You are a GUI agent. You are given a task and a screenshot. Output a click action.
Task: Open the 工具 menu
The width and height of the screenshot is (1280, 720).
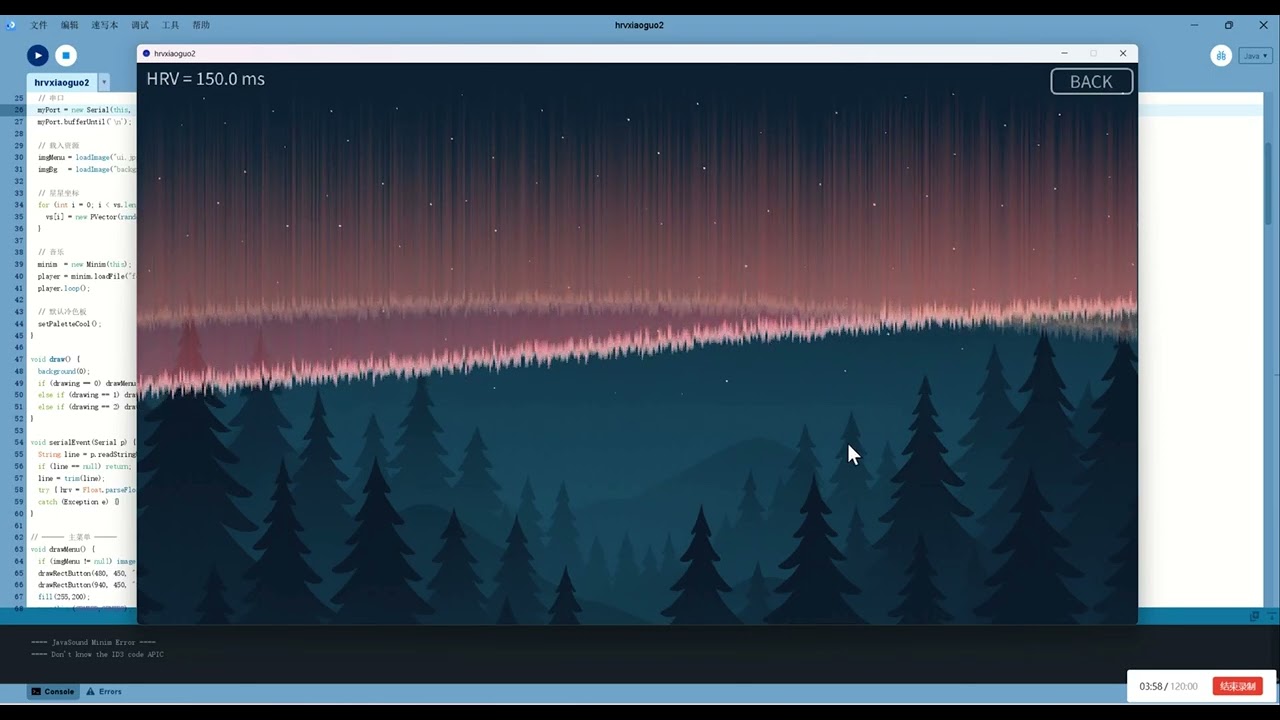coord(170,25)
